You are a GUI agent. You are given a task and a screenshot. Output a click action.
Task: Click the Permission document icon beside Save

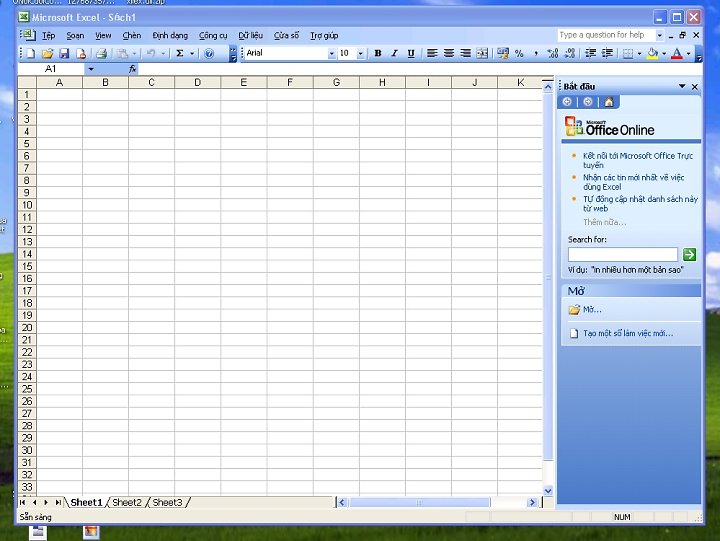[x=81, y=53]
